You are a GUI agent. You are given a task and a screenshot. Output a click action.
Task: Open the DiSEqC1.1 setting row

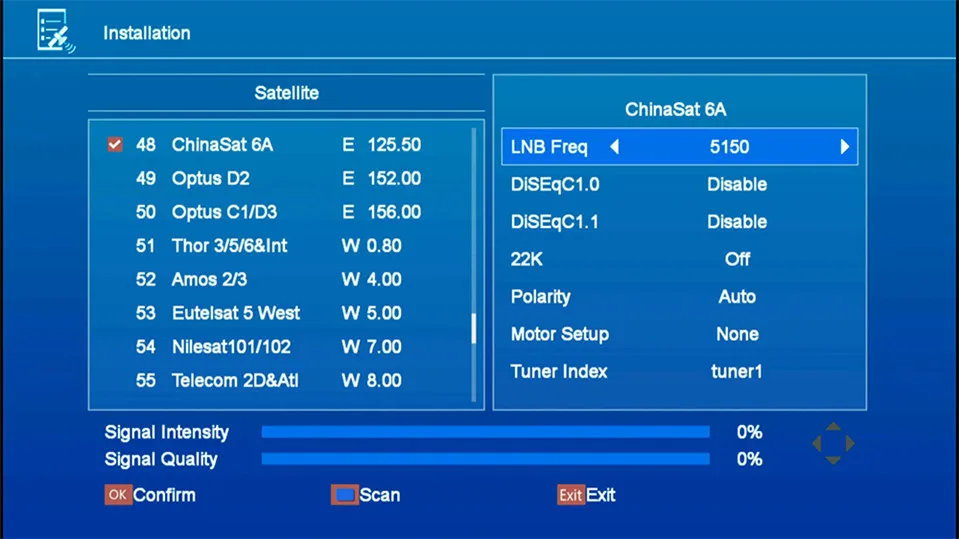click(679, 221)
